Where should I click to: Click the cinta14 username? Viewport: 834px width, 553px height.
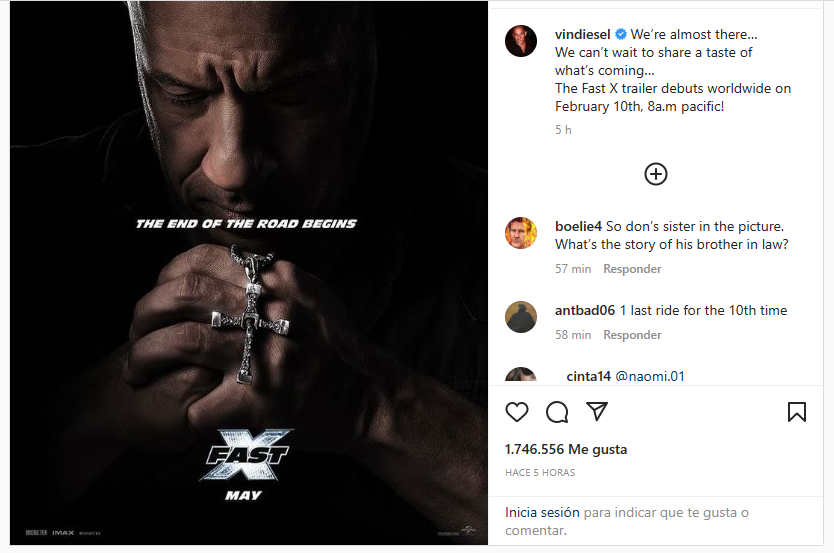coord(588,377)
